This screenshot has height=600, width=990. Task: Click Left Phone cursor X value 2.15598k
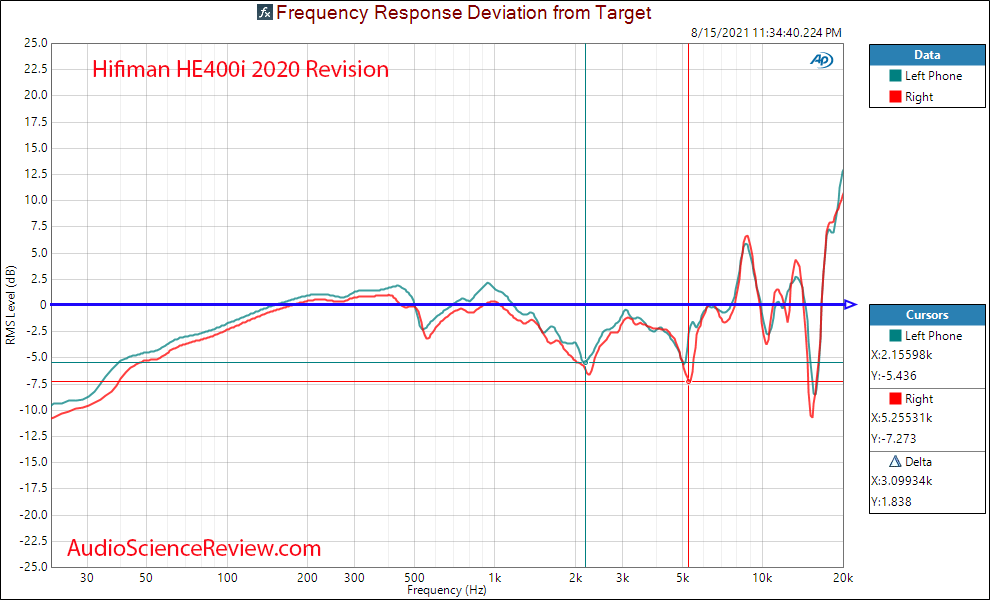click(x=902, y=355)
